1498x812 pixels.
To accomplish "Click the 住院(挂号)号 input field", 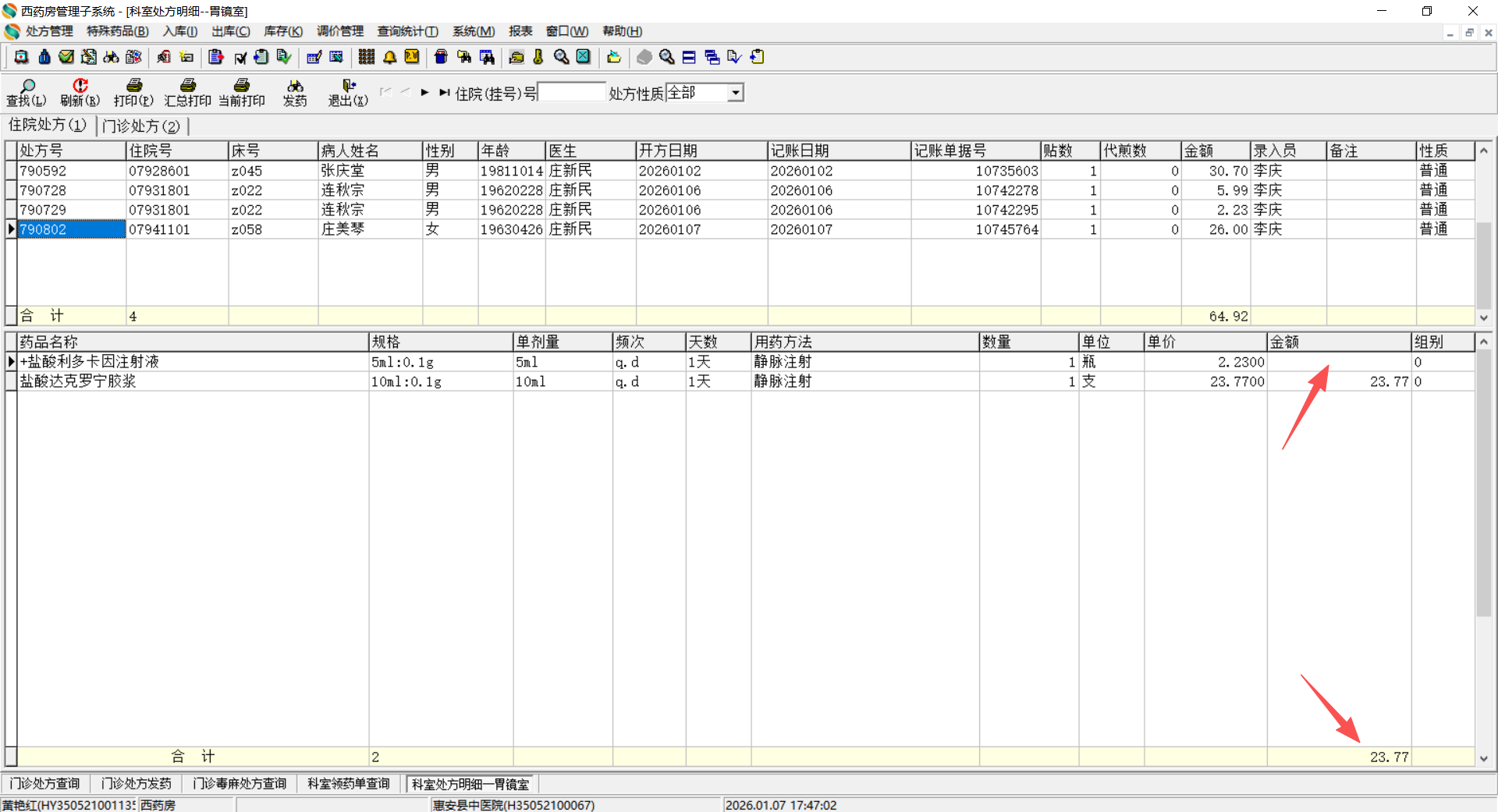I will [x=571, y=92].
